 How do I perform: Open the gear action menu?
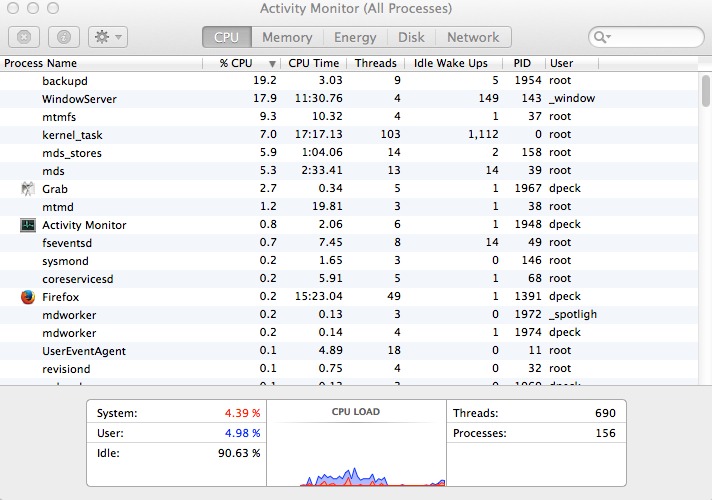pos(108,37)
